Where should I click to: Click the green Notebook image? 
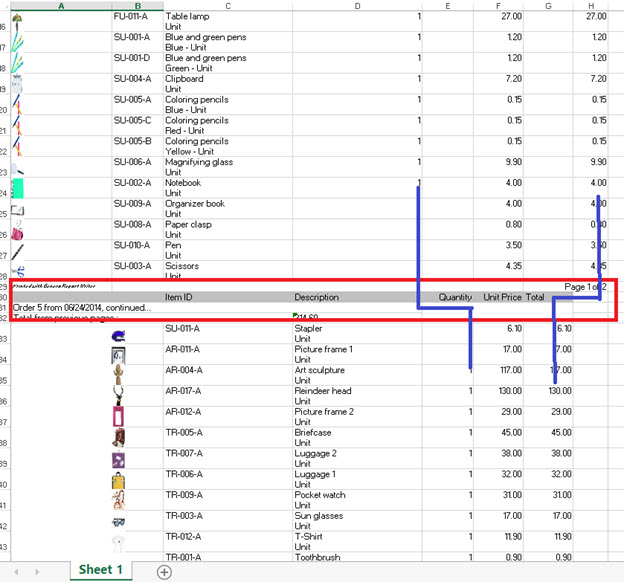(17, 188)
